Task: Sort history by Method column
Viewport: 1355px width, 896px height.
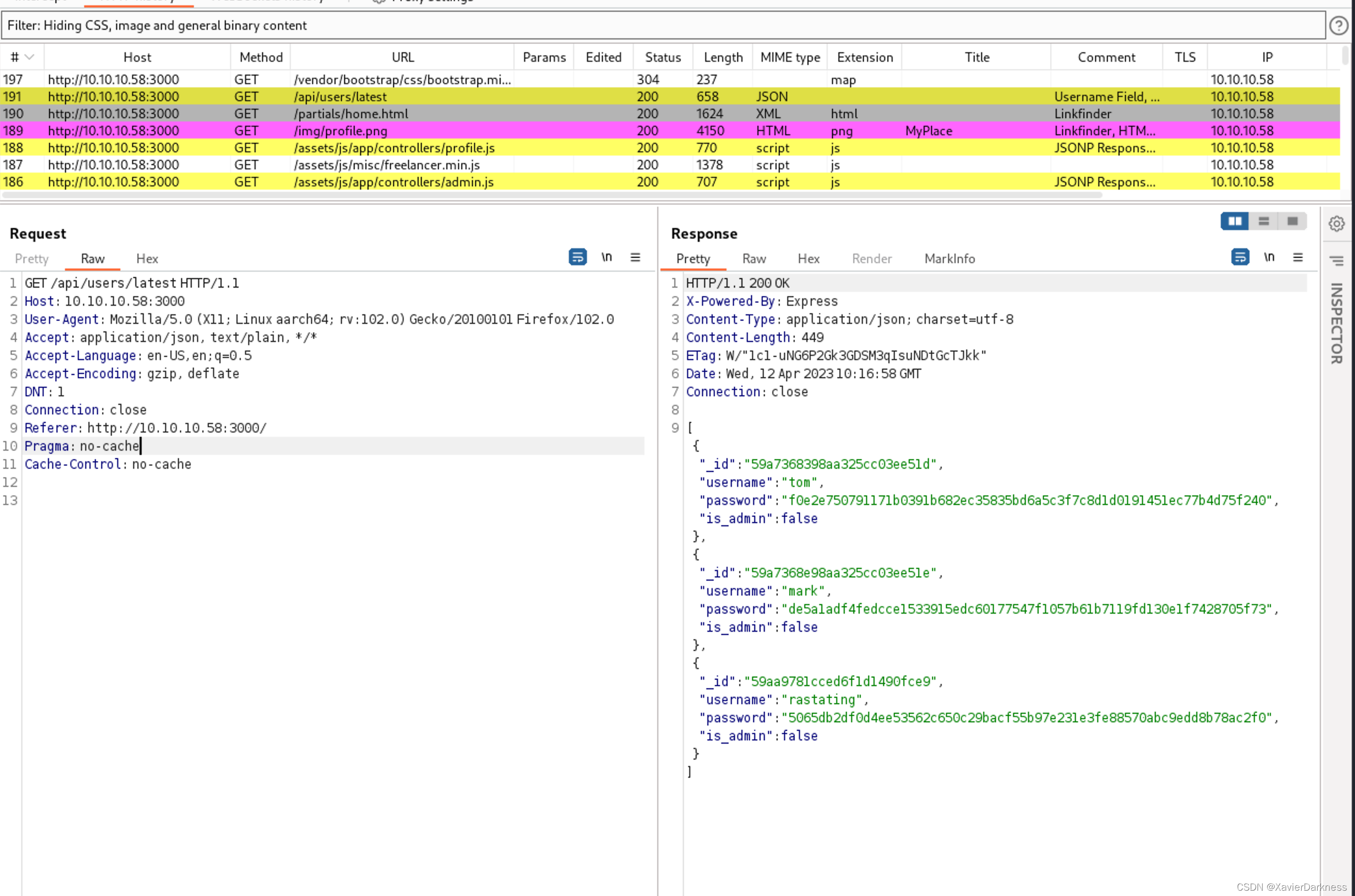Action: tap(261, 57)
